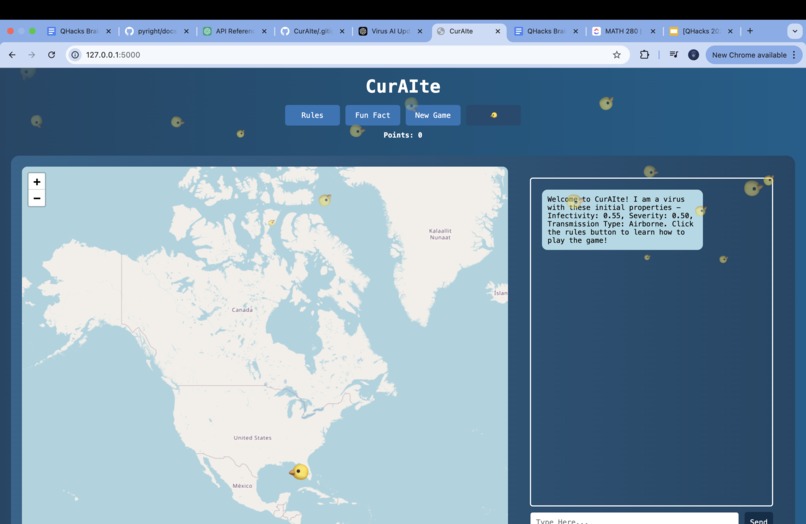Bookmark this page with the star
The width and height of the screenshot is (806, 524).
tap(616, 55)
